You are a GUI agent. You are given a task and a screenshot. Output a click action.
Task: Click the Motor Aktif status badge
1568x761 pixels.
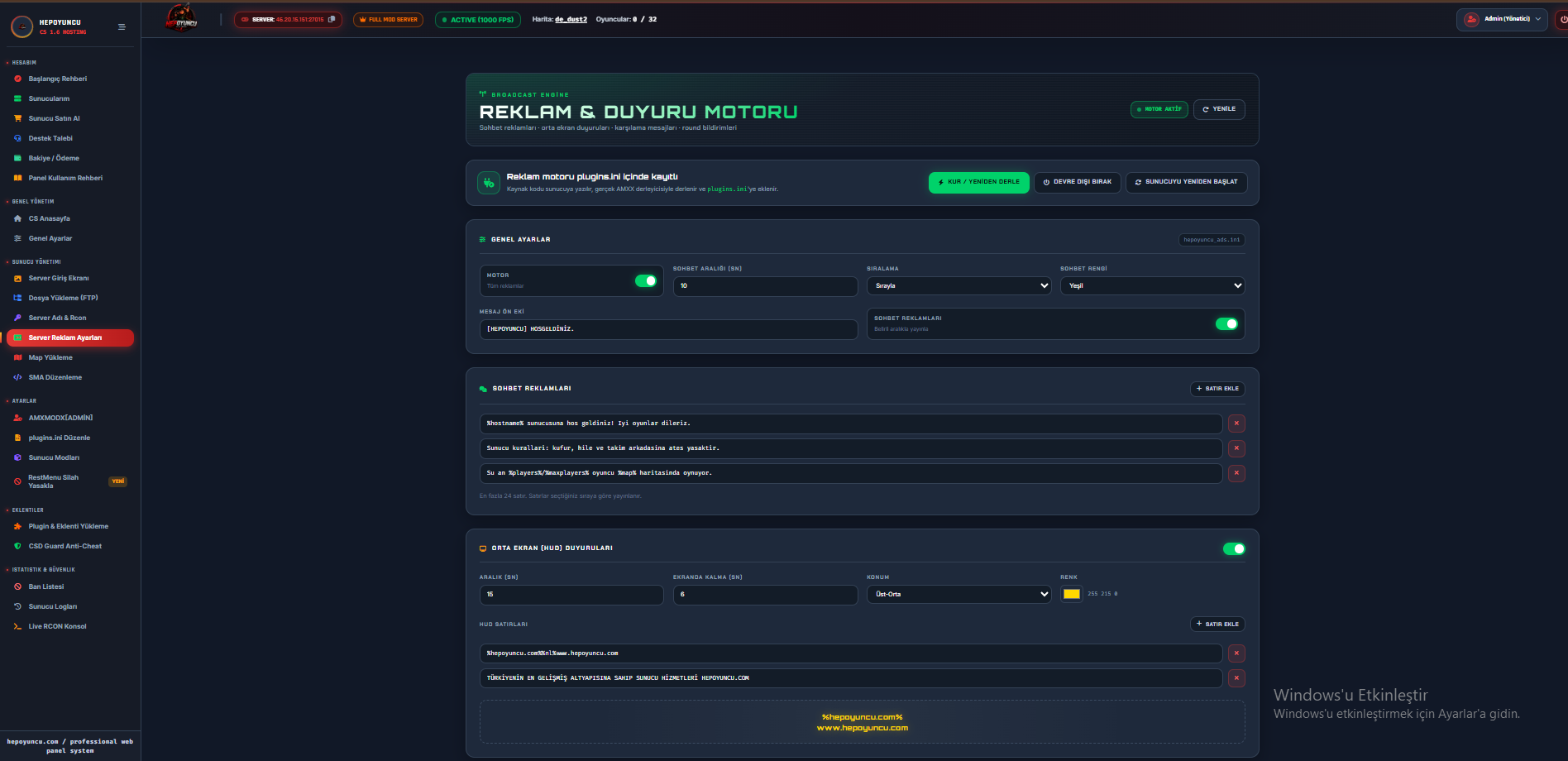(1159, 109)
